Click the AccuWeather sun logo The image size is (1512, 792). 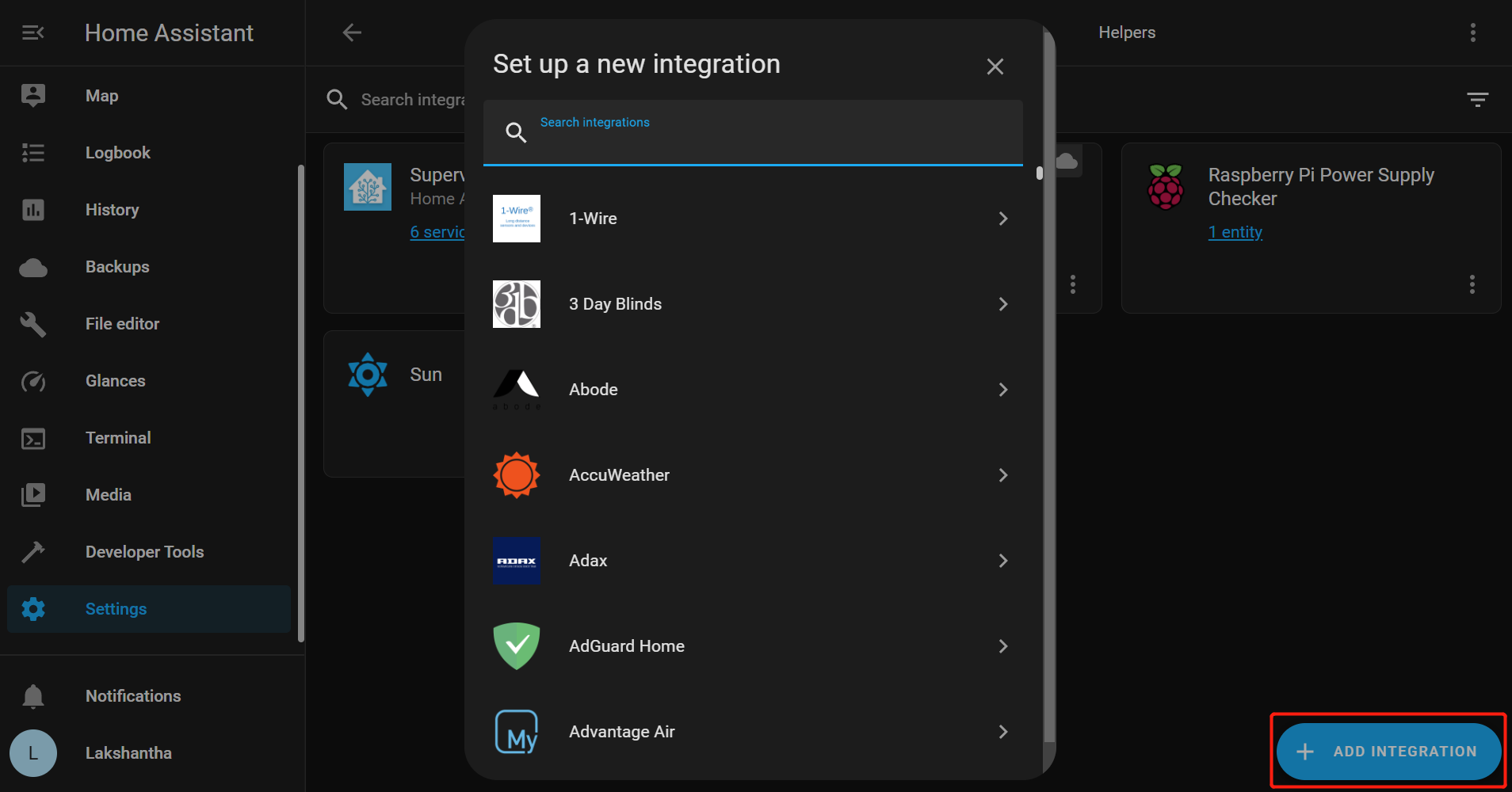[x=517, y=475]
